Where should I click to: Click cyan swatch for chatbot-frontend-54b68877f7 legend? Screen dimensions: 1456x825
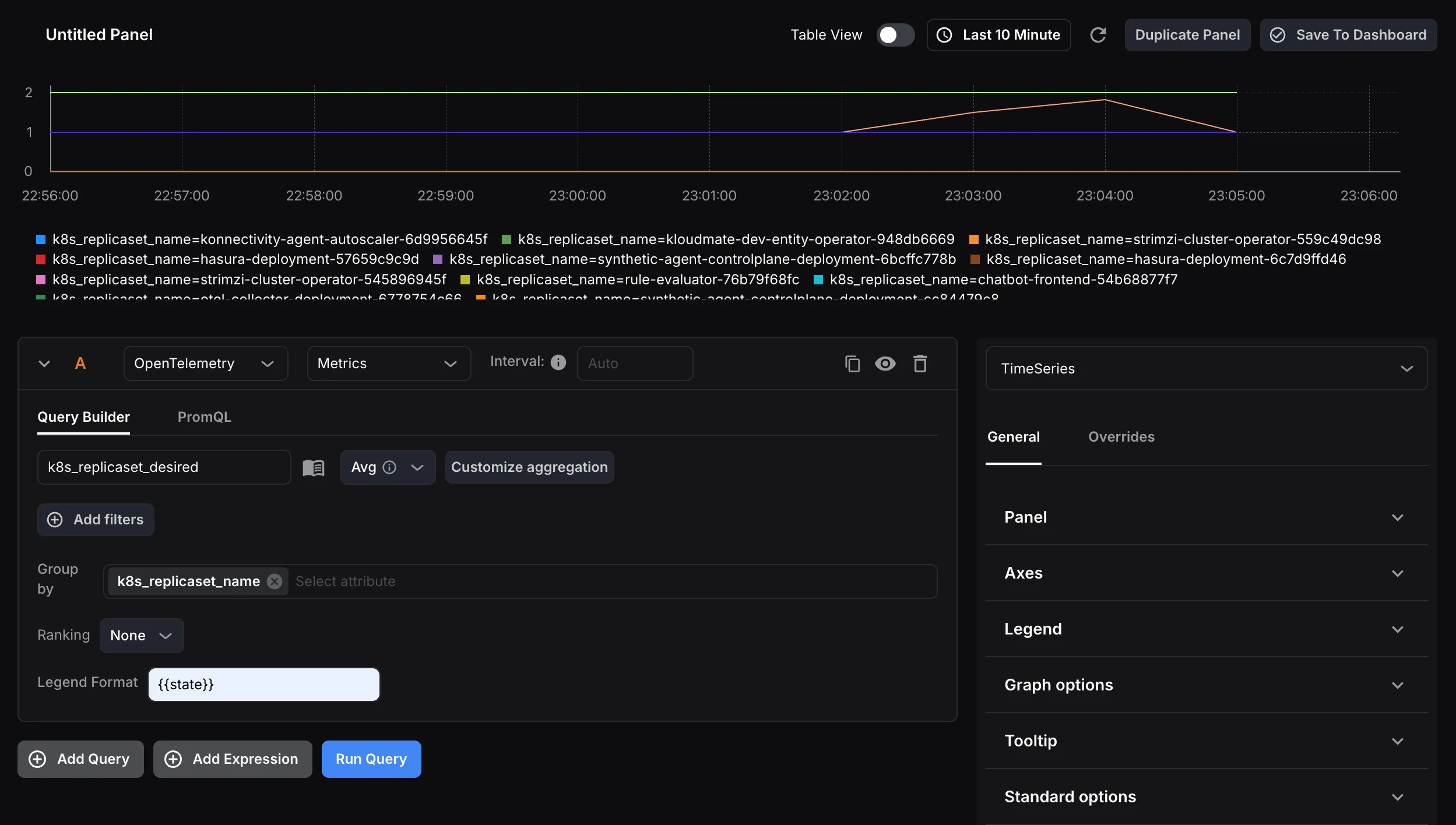click(818, 280)
